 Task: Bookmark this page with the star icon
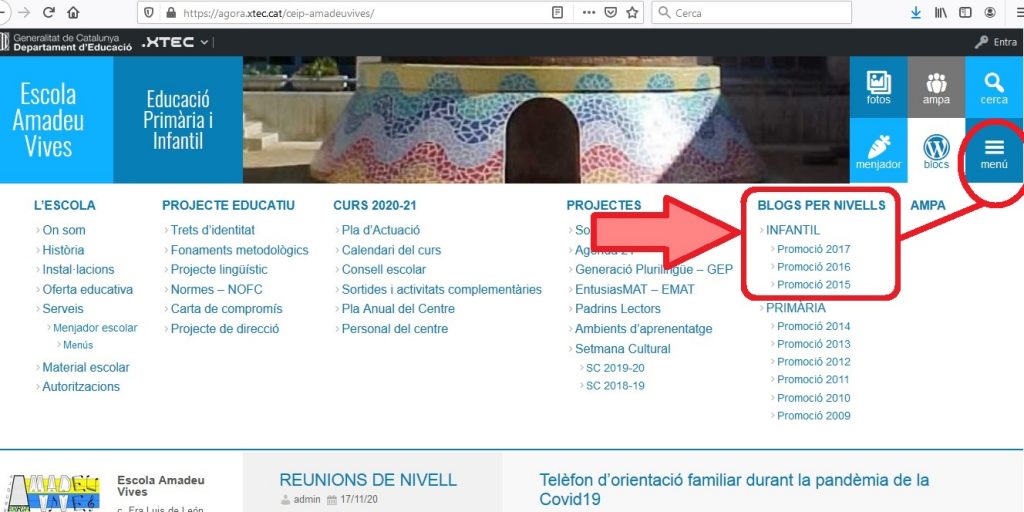[x=634, y=13]
